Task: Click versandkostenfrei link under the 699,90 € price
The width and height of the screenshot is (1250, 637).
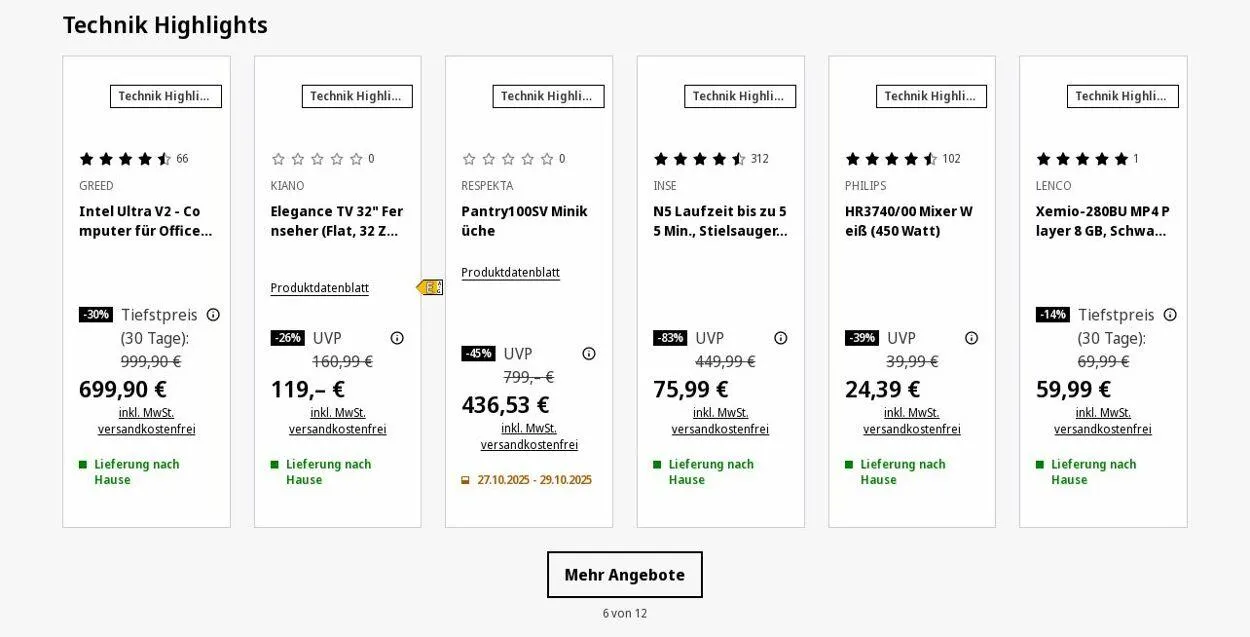Action: [x=147, y=429]
